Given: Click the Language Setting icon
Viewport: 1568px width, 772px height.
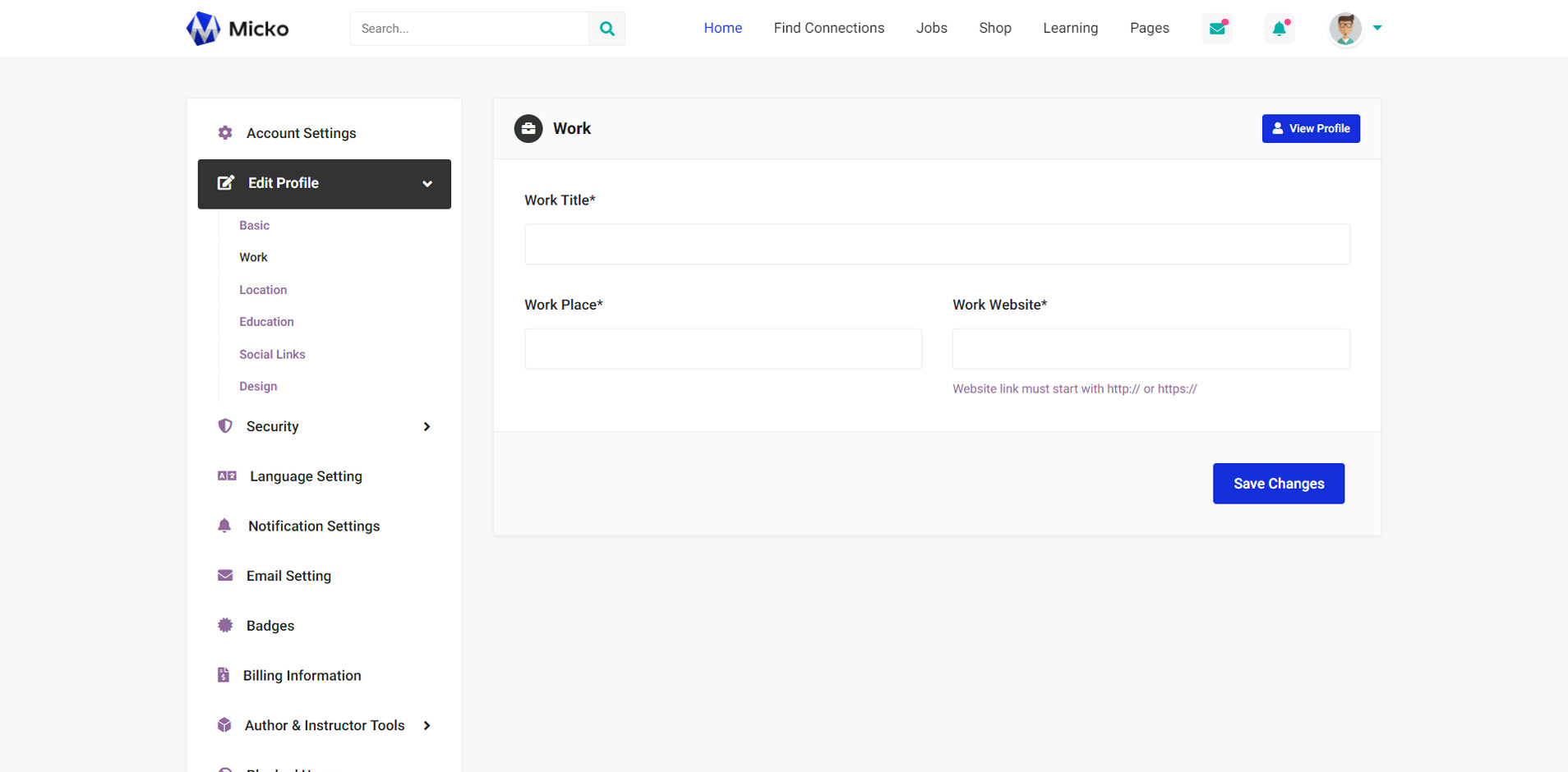Looking at the screenshot, I should [x=227, y=476].
